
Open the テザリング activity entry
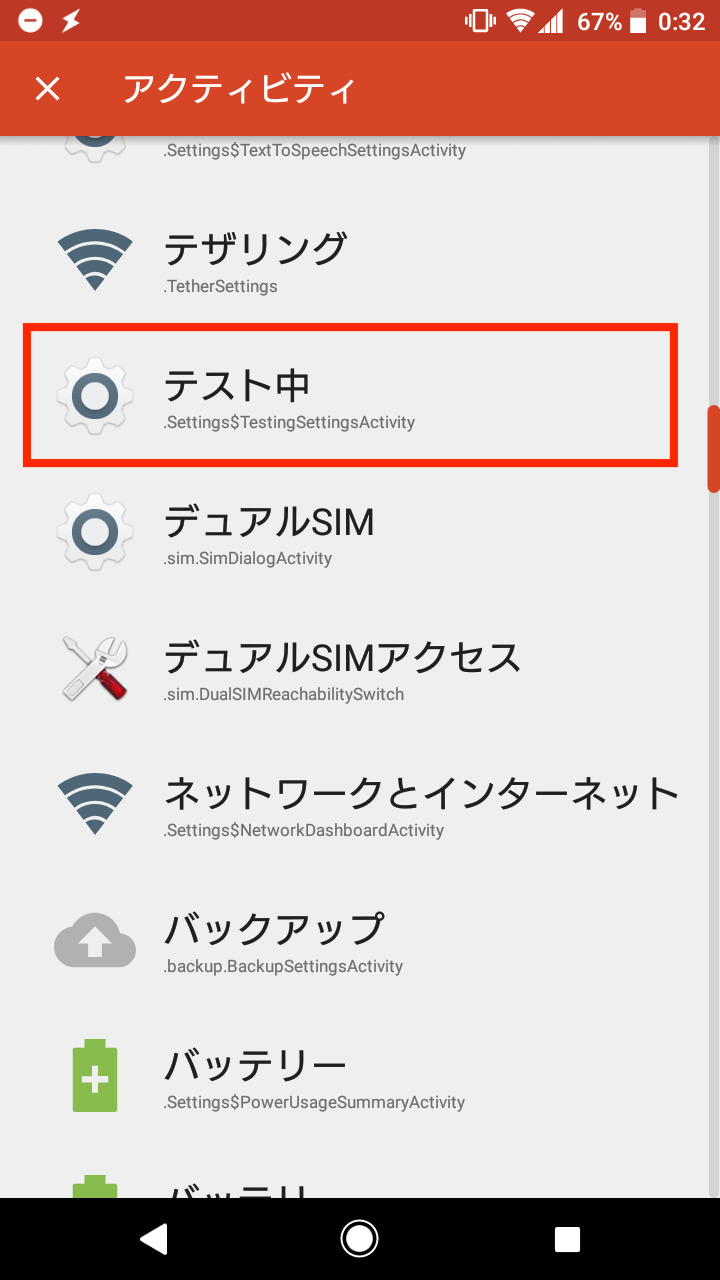click(360, 260)
